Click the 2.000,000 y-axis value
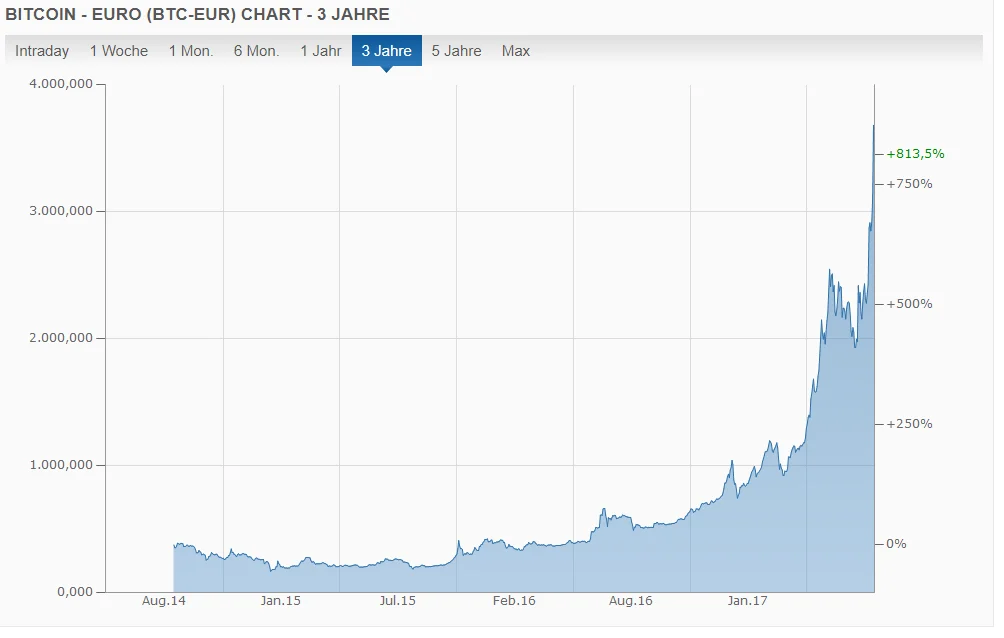The height and width of the screenshot is (638, 1004). coord(61,338)
